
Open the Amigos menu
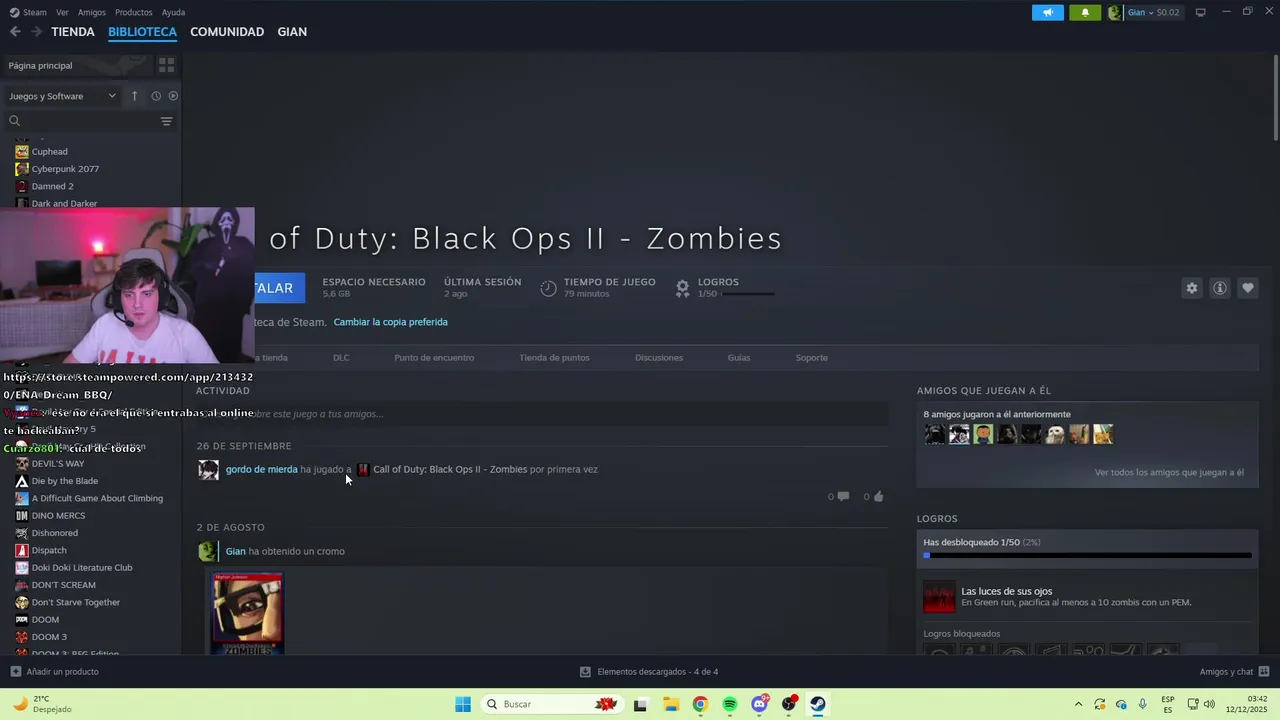pyautogui.click(x=92, y=12)
